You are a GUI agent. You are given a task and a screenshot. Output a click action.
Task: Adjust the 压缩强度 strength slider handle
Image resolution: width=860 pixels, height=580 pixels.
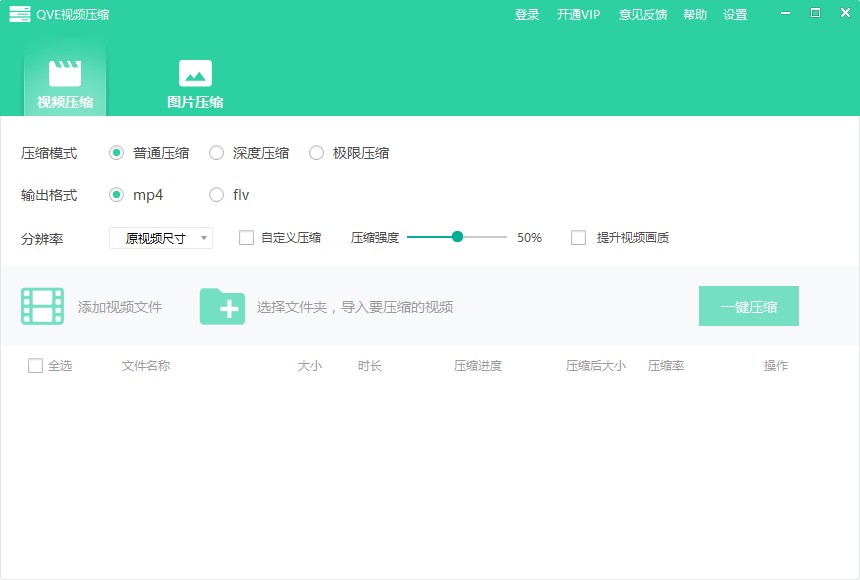pos(459,237)
